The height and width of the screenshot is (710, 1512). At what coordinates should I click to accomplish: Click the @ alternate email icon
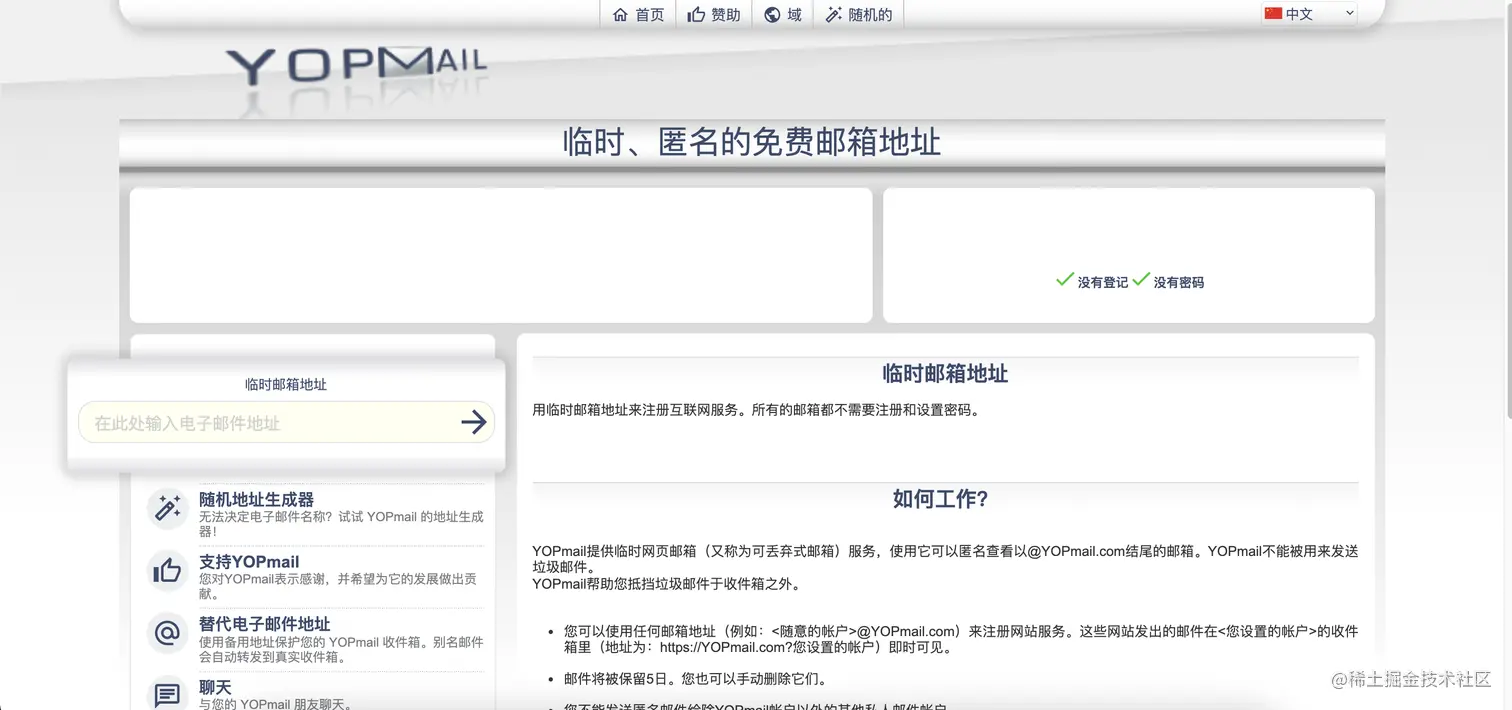click(168, 633)
